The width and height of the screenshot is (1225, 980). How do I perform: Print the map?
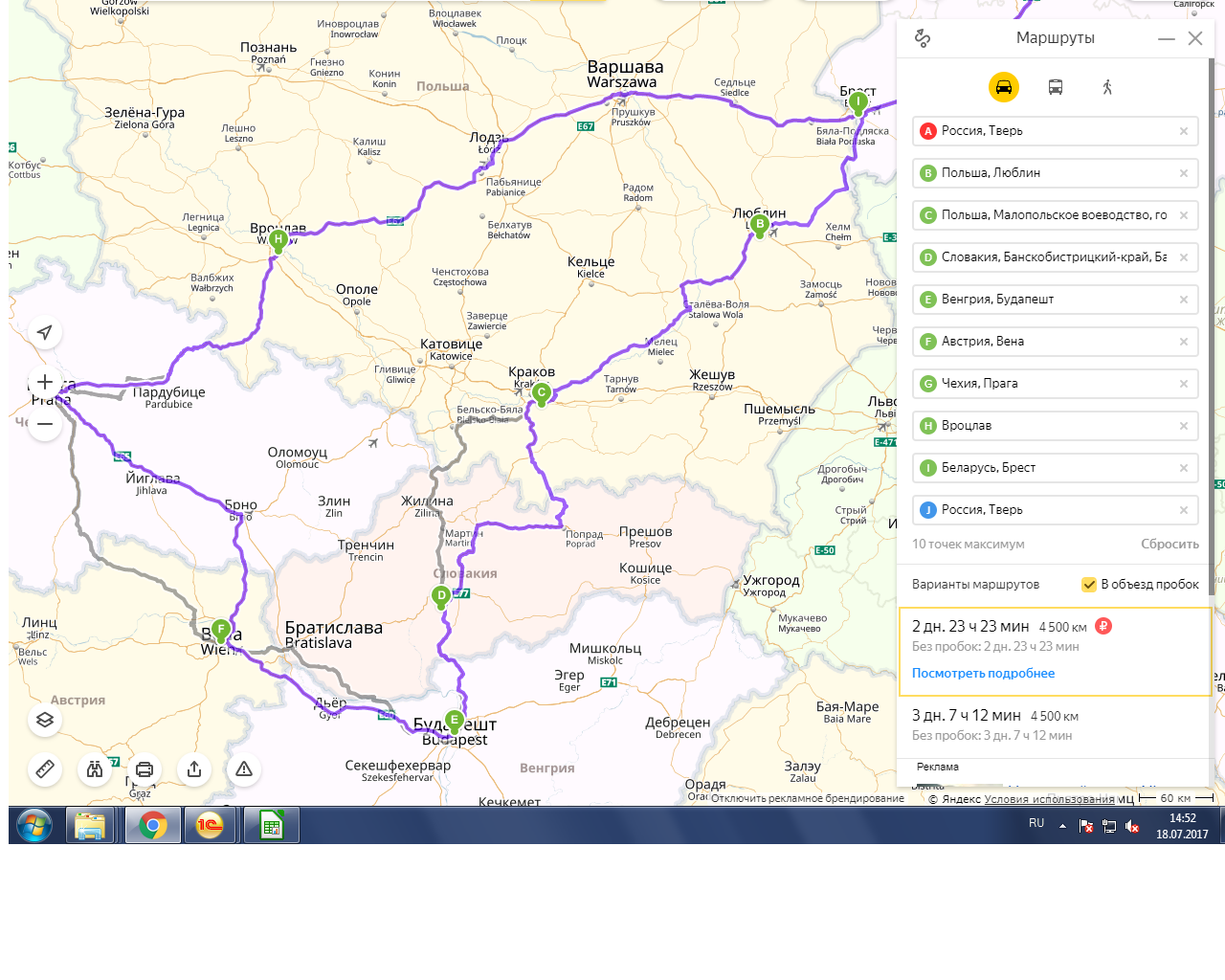(145, 768)
